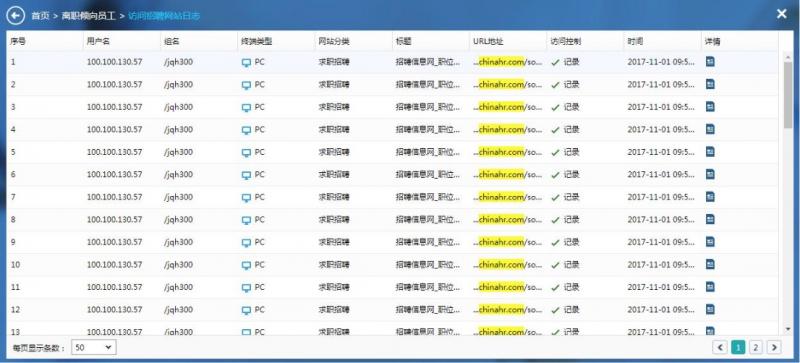
Task: Click 记录 access control in row 12
Action: tap(571, 309)
